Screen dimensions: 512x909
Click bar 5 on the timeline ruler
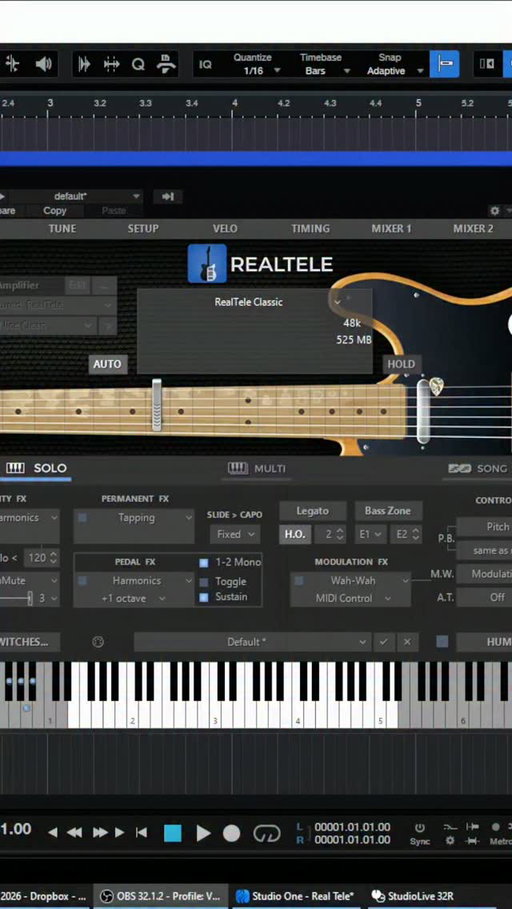point(418,103)
